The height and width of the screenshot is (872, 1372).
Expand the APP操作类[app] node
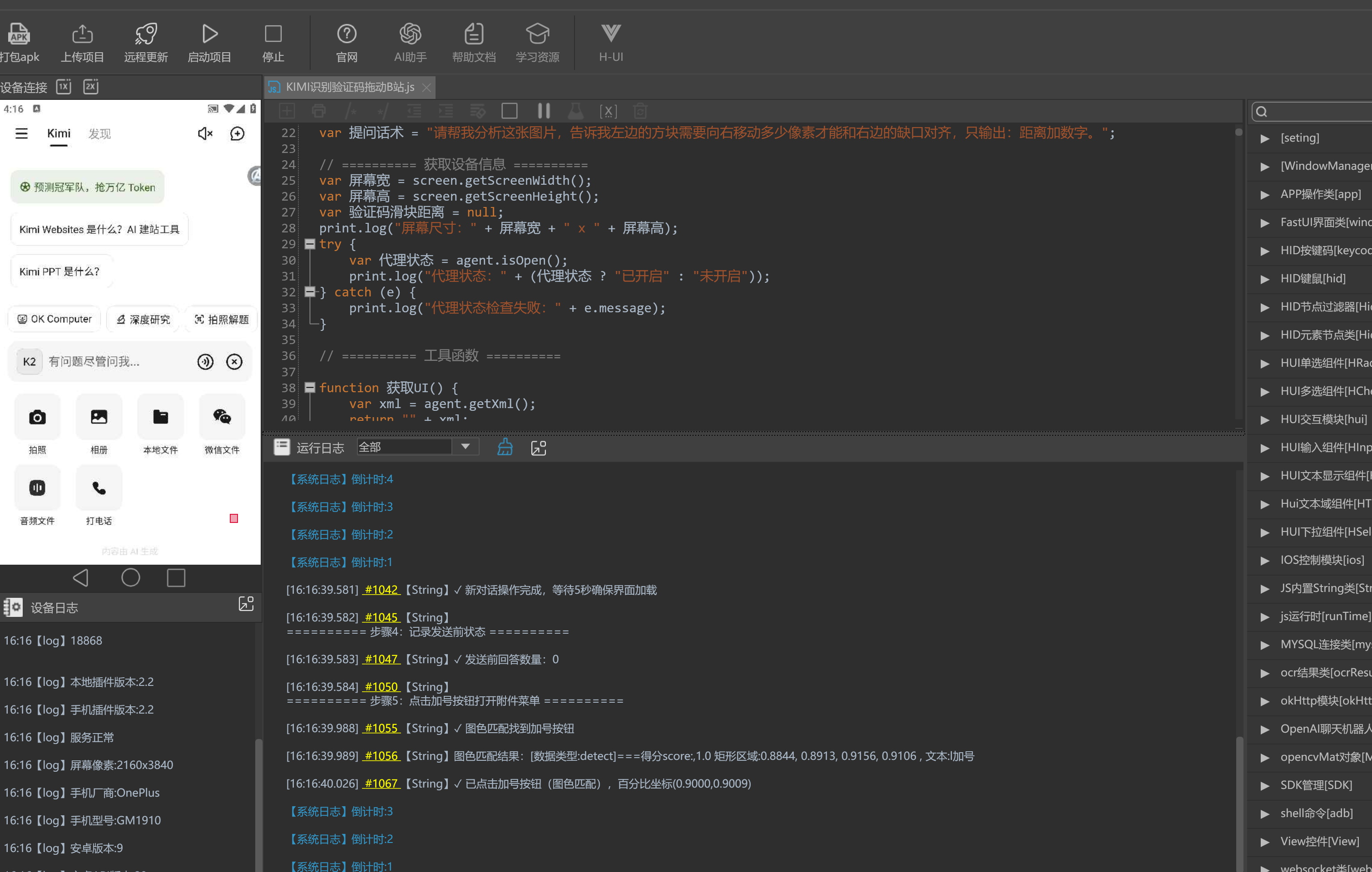[1264, 195]
